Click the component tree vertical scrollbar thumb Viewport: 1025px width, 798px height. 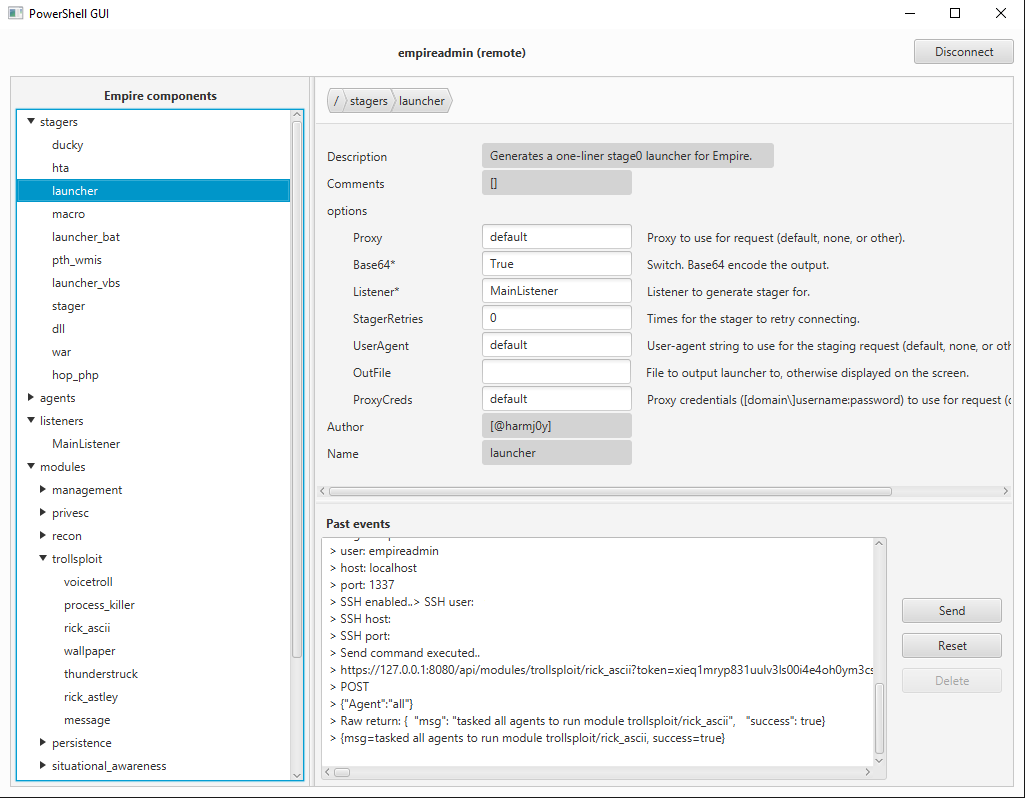tap(297, 390)
